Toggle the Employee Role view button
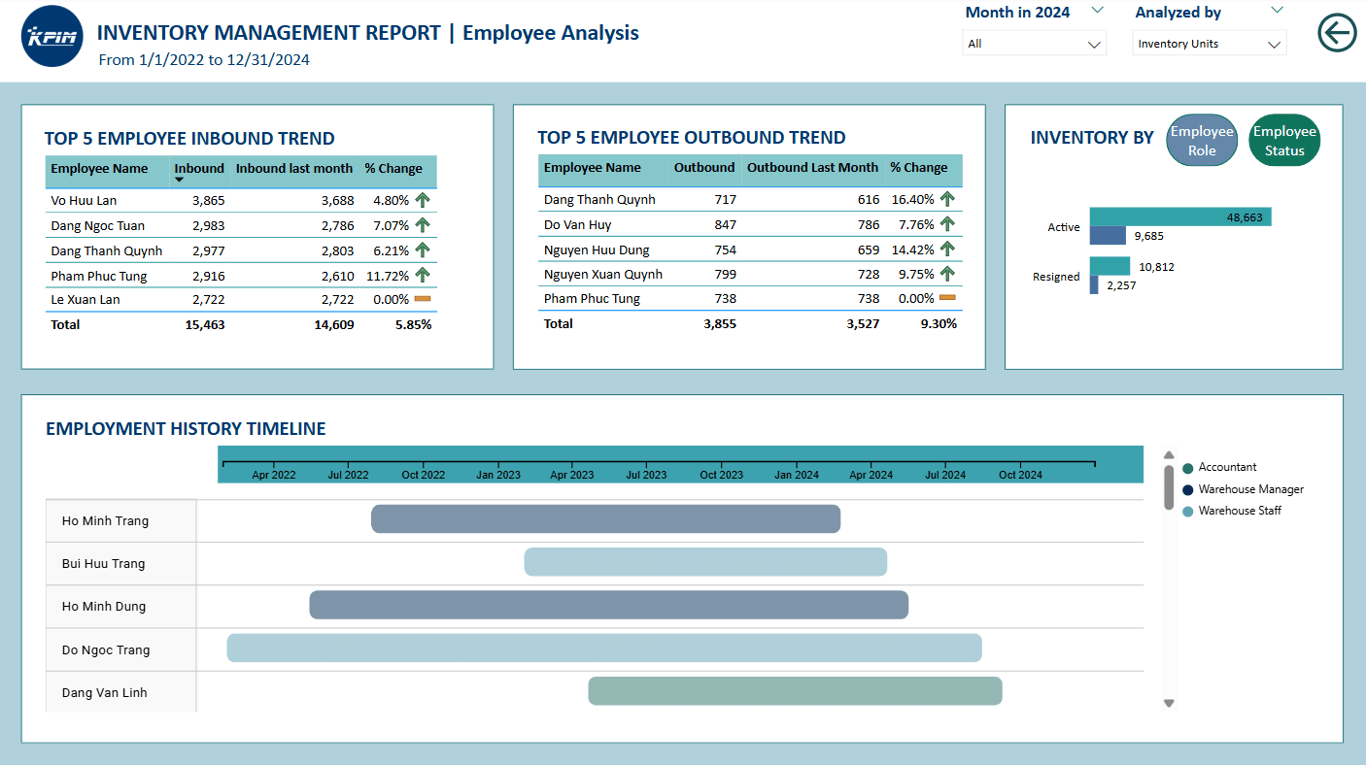Viewport: 1366px width, 765px height. pos(1202,140)
